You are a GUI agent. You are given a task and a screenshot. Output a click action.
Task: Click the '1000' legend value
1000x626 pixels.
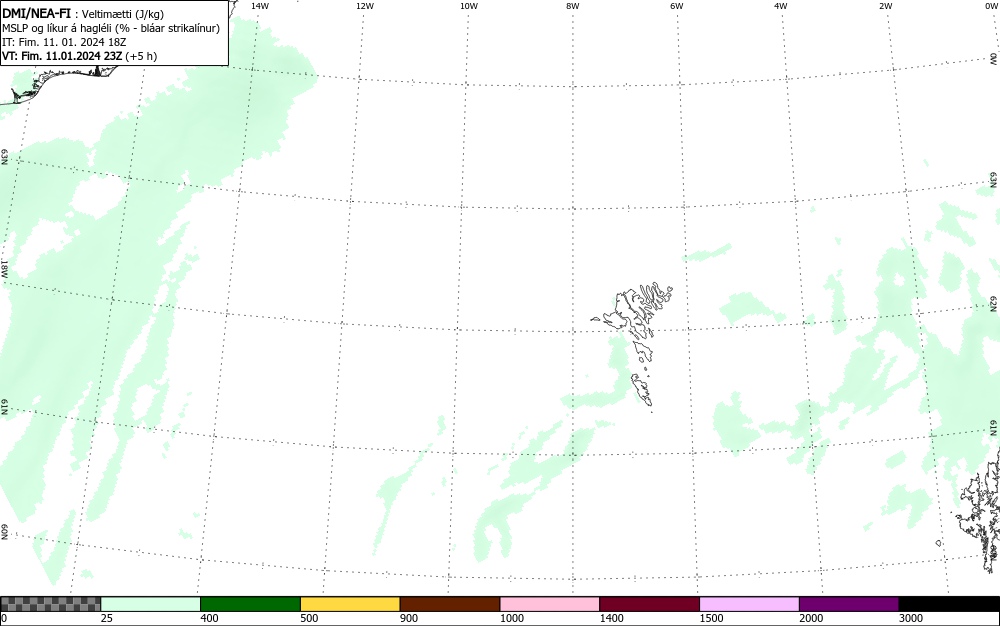[511, 618]
